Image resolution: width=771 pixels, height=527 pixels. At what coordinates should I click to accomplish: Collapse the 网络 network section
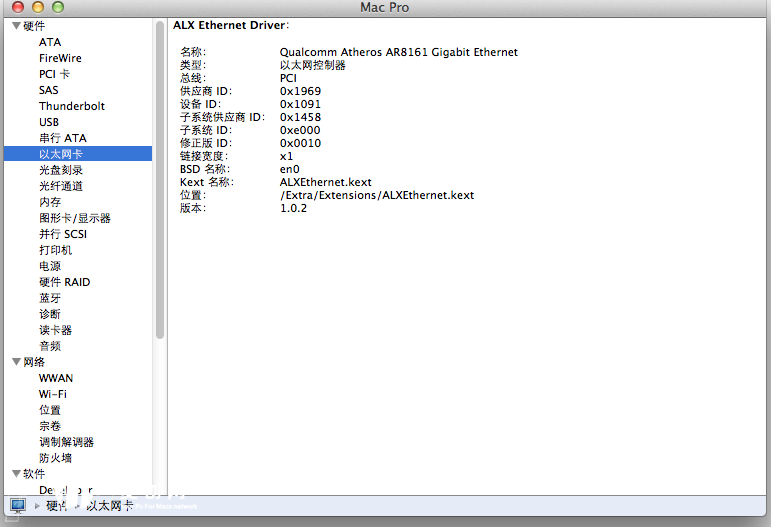click(x=16, y=362)
